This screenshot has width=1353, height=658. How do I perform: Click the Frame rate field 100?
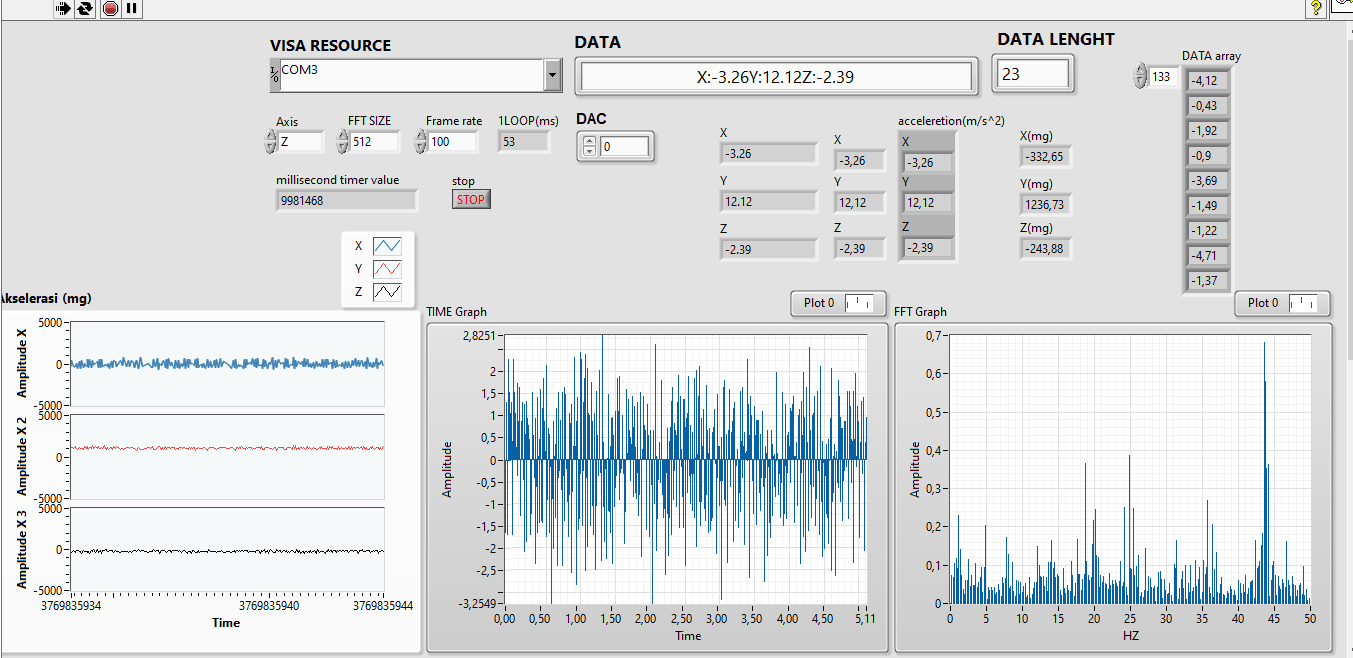[453, 142]
